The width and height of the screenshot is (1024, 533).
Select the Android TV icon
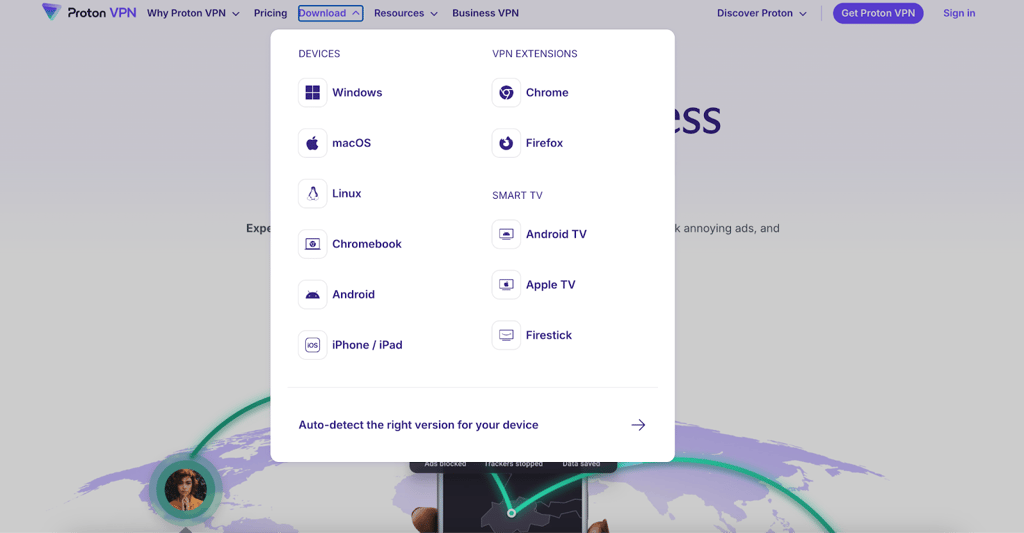[506, 234]
